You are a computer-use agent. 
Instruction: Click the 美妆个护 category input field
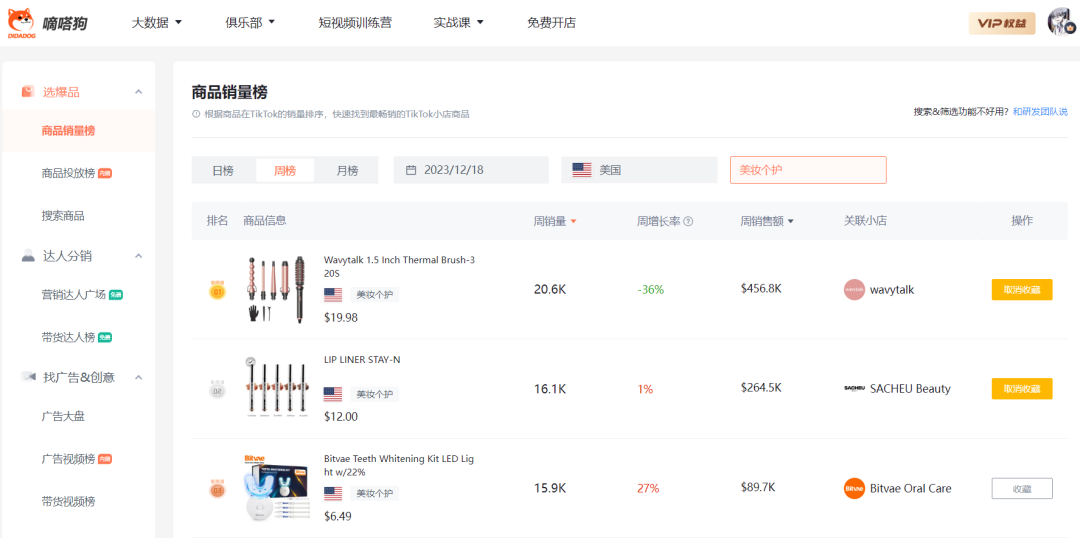[808, 170]
